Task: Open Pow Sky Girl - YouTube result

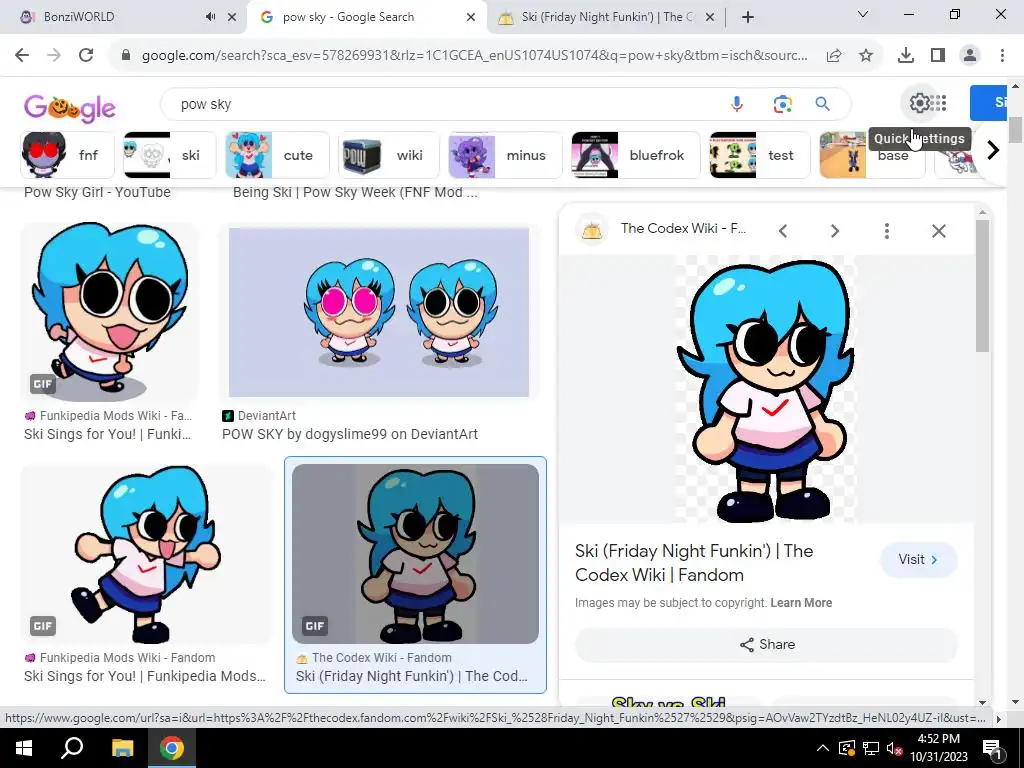Action: click(x=97, y=192)
